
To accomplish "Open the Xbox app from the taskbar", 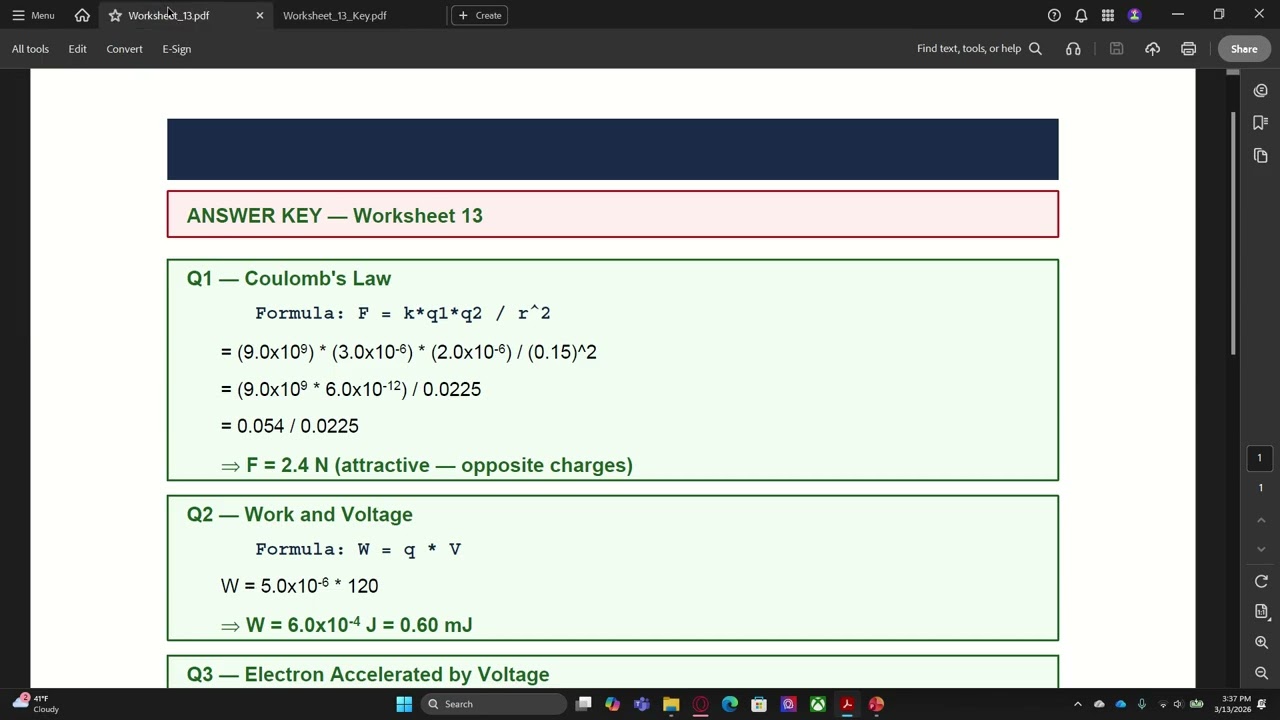I will [818, 704].
